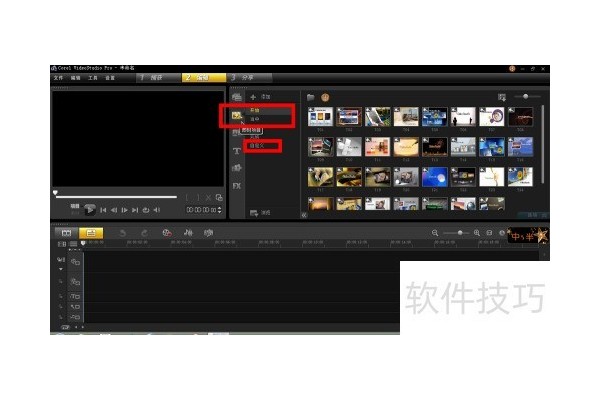
Task: Click the project duration clock icon
Action: 502,233
